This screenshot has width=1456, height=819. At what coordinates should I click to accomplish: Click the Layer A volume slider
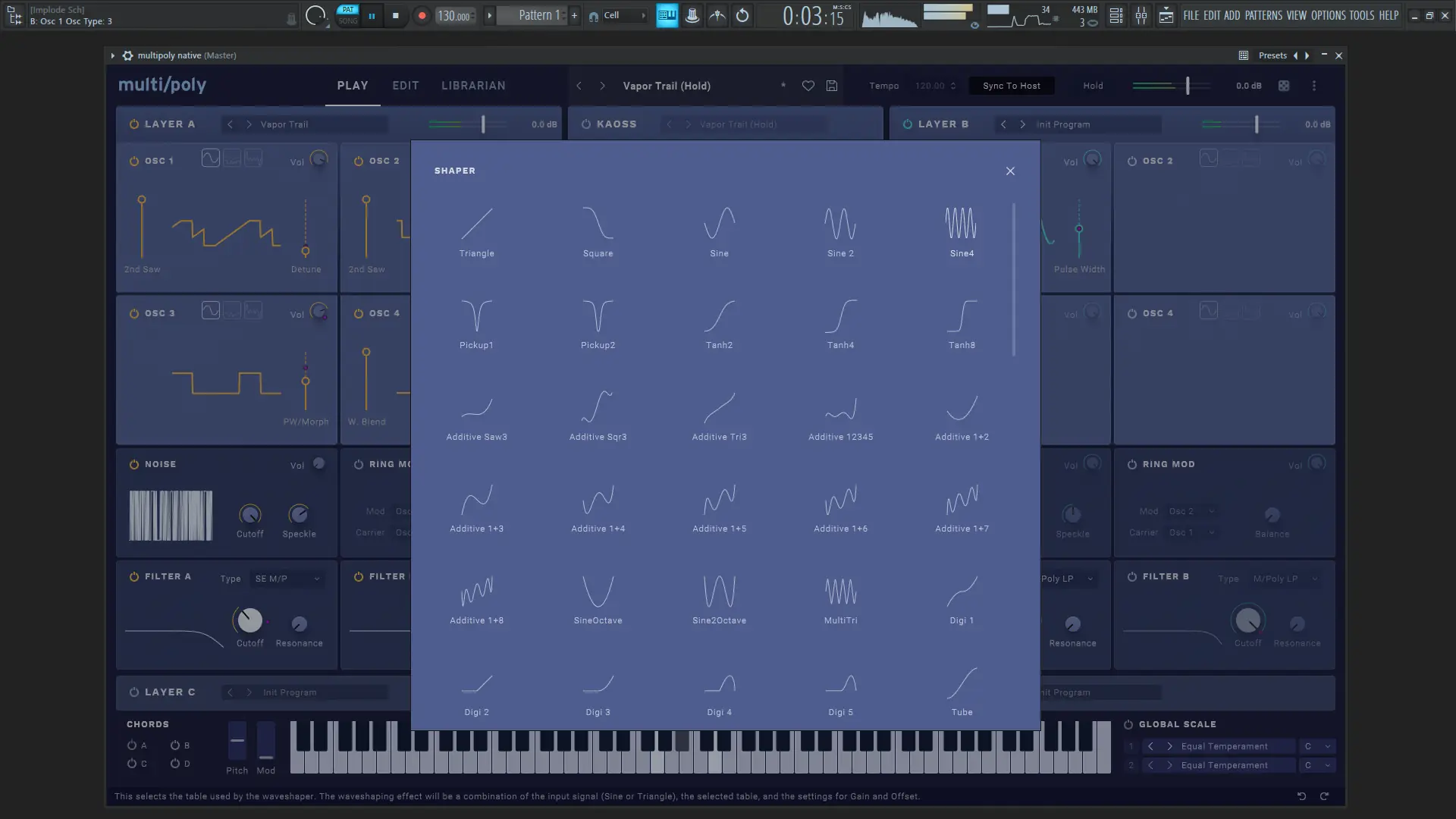coord(483,124)
